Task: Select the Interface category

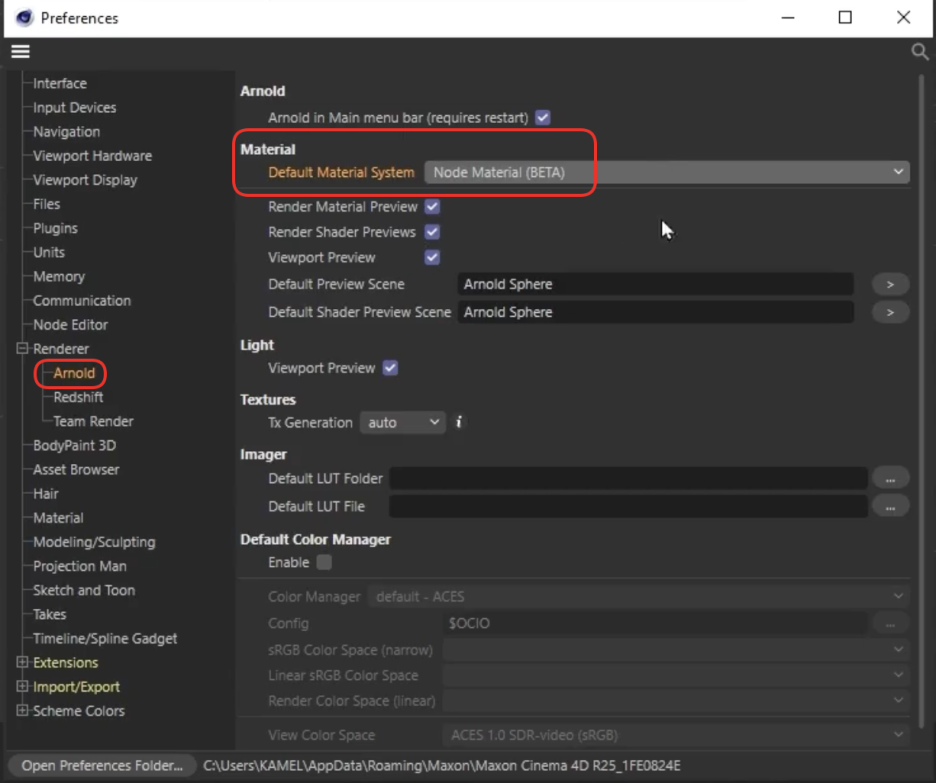Action: 60,84
